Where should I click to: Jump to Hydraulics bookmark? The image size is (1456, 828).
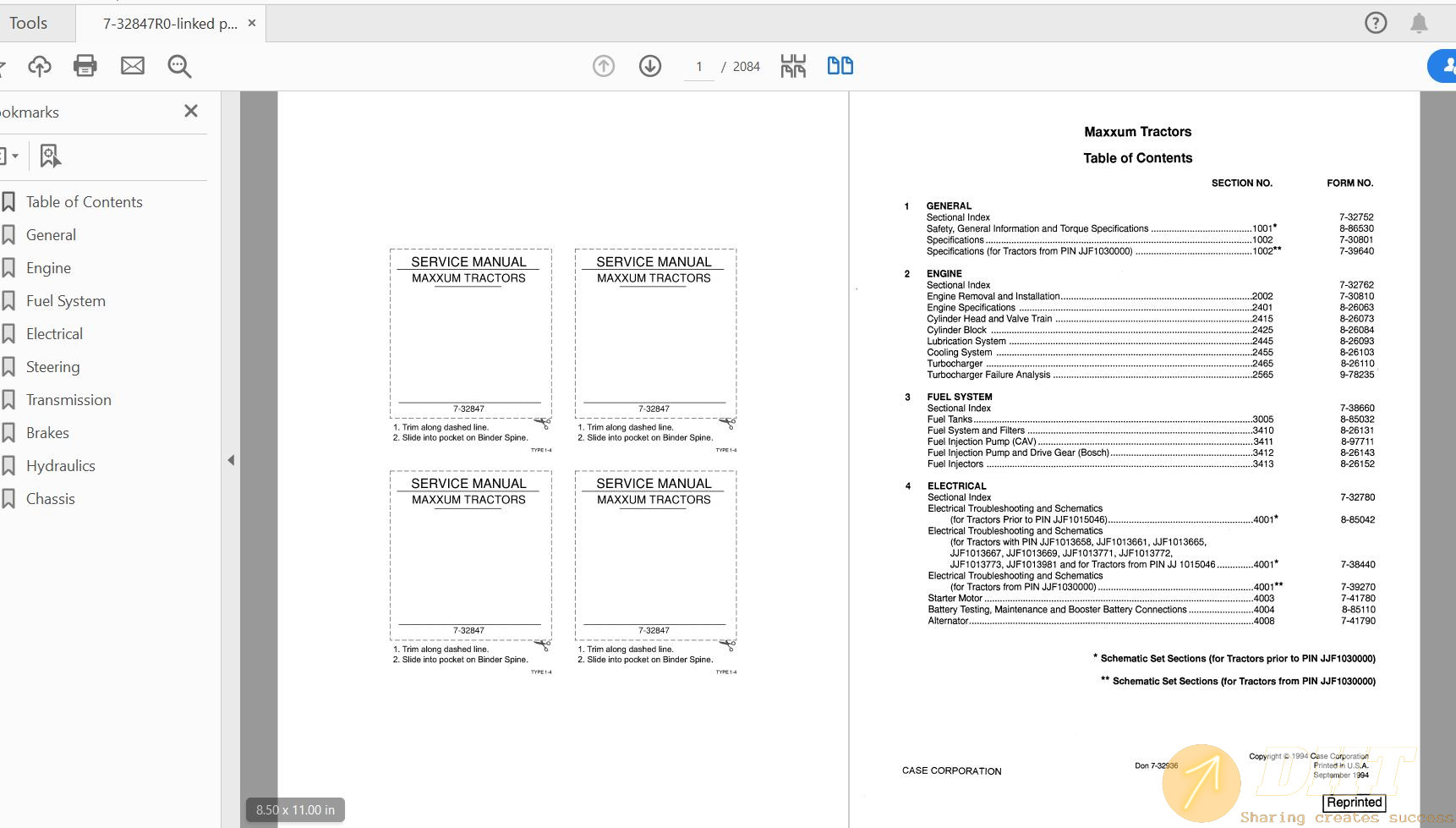60,466
